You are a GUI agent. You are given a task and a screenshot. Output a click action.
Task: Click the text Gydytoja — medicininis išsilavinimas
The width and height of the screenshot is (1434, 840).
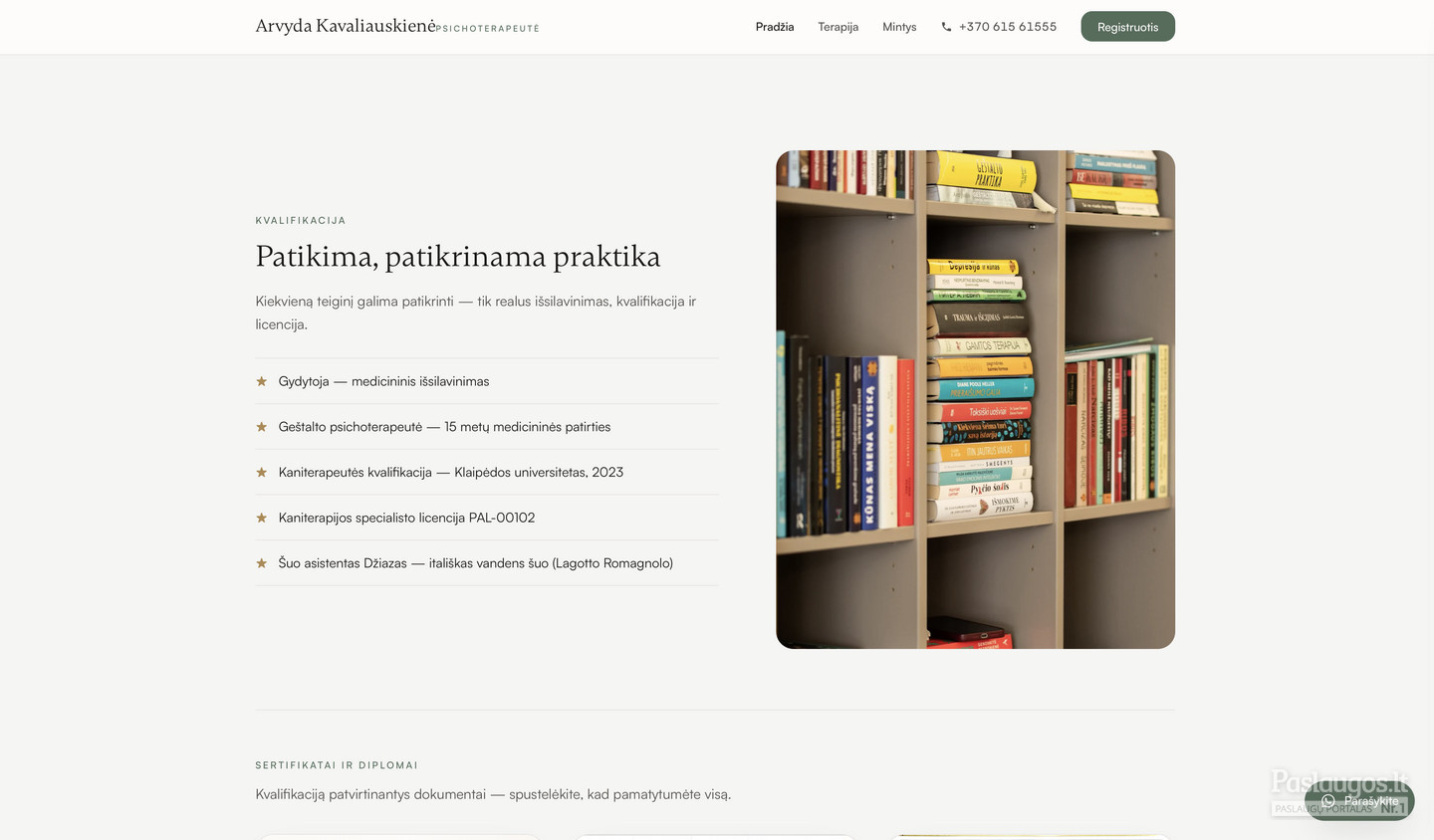[x=384, y=381]
